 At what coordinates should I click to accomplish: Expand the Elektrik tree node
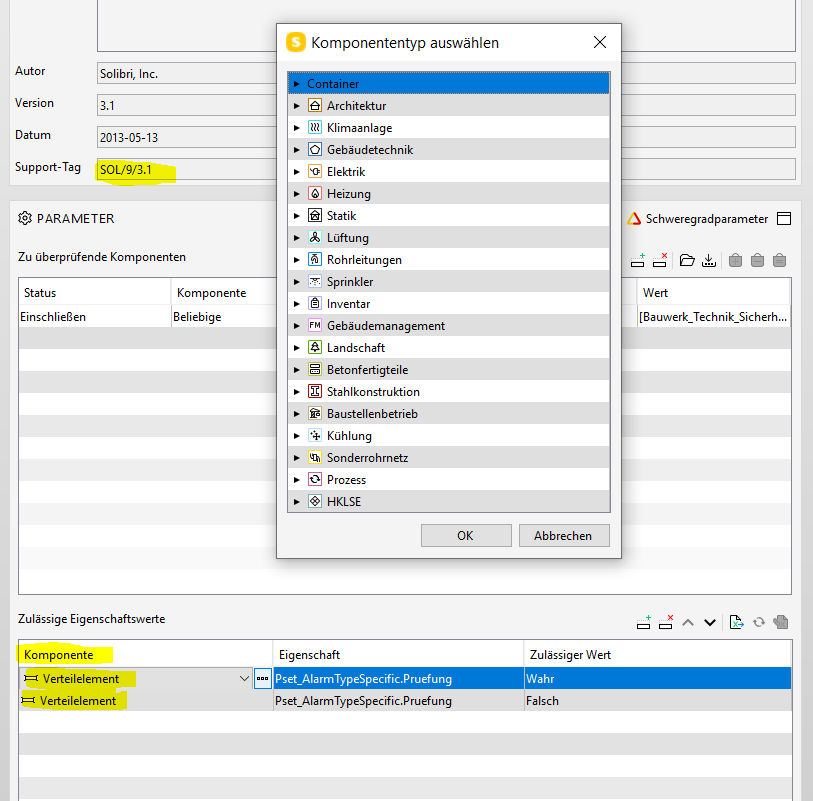297,172
